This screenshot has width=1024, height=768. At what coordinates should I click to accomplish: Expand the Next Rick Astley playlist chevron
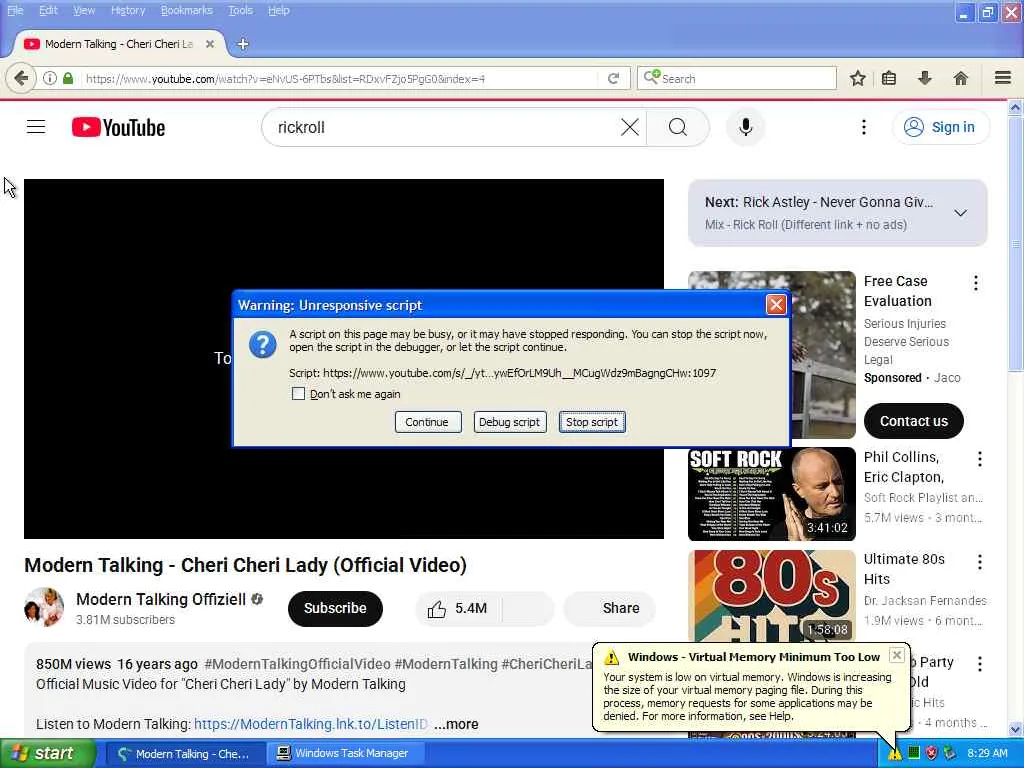[x=961, y=213]
